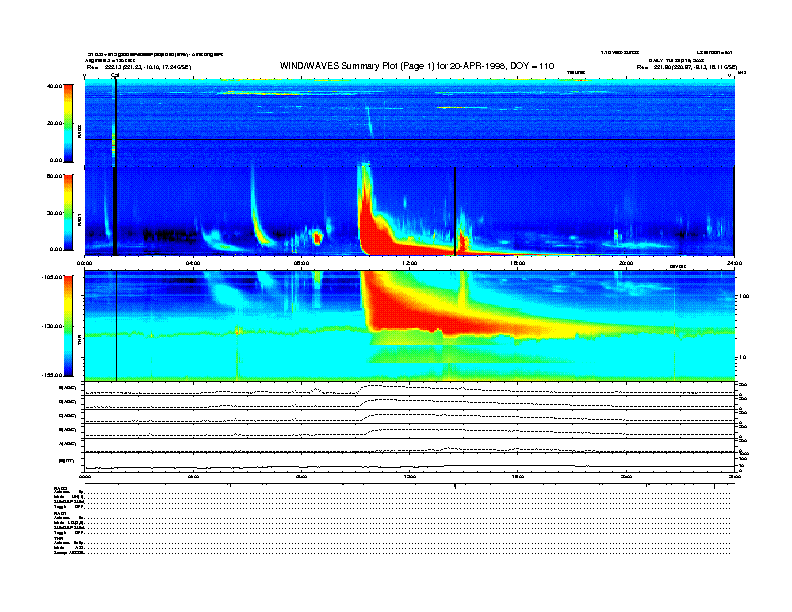Image resolution: width=792 pixels, height=612 pixels.
Task: Click the 16:00 label below RAD1 panel
Action: click(x=518, y=263)
